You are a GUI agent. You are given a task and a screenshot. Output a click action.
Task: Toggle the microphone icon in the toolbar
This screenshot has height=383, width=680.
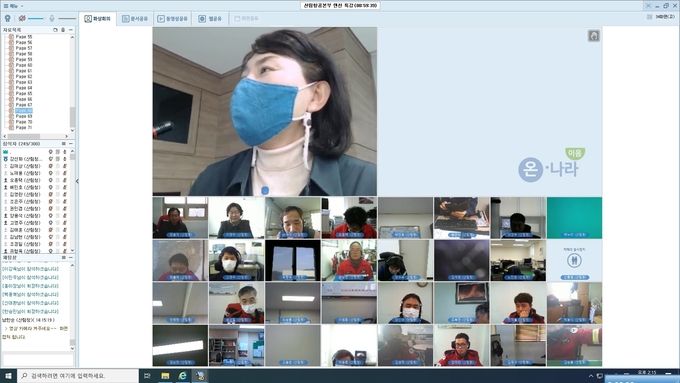[52, 18]
